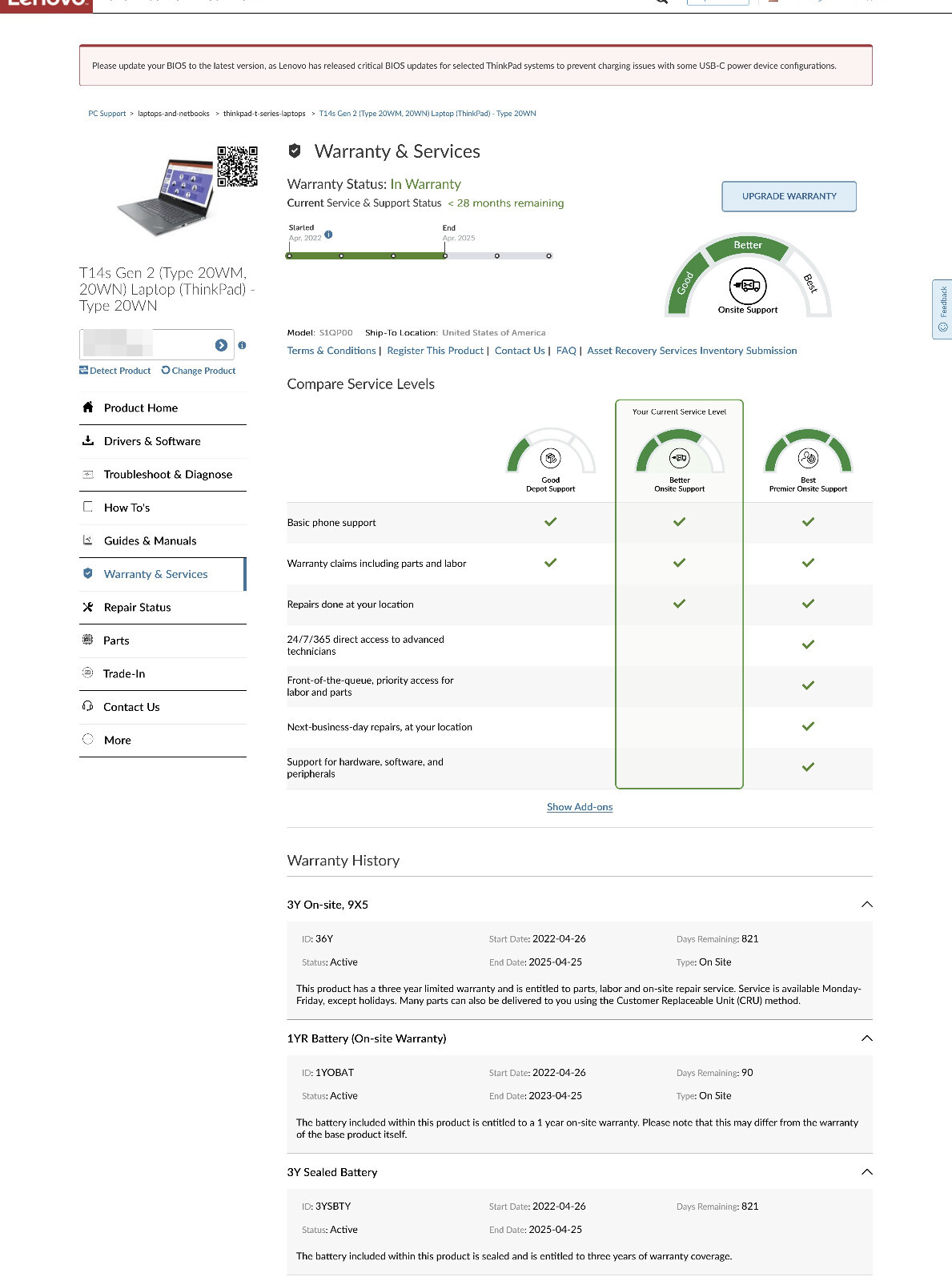Click the 'Basic phone support' row label
Viewport: 952px width, 1281px height.
pyautogui.click(x=331, y=523)
